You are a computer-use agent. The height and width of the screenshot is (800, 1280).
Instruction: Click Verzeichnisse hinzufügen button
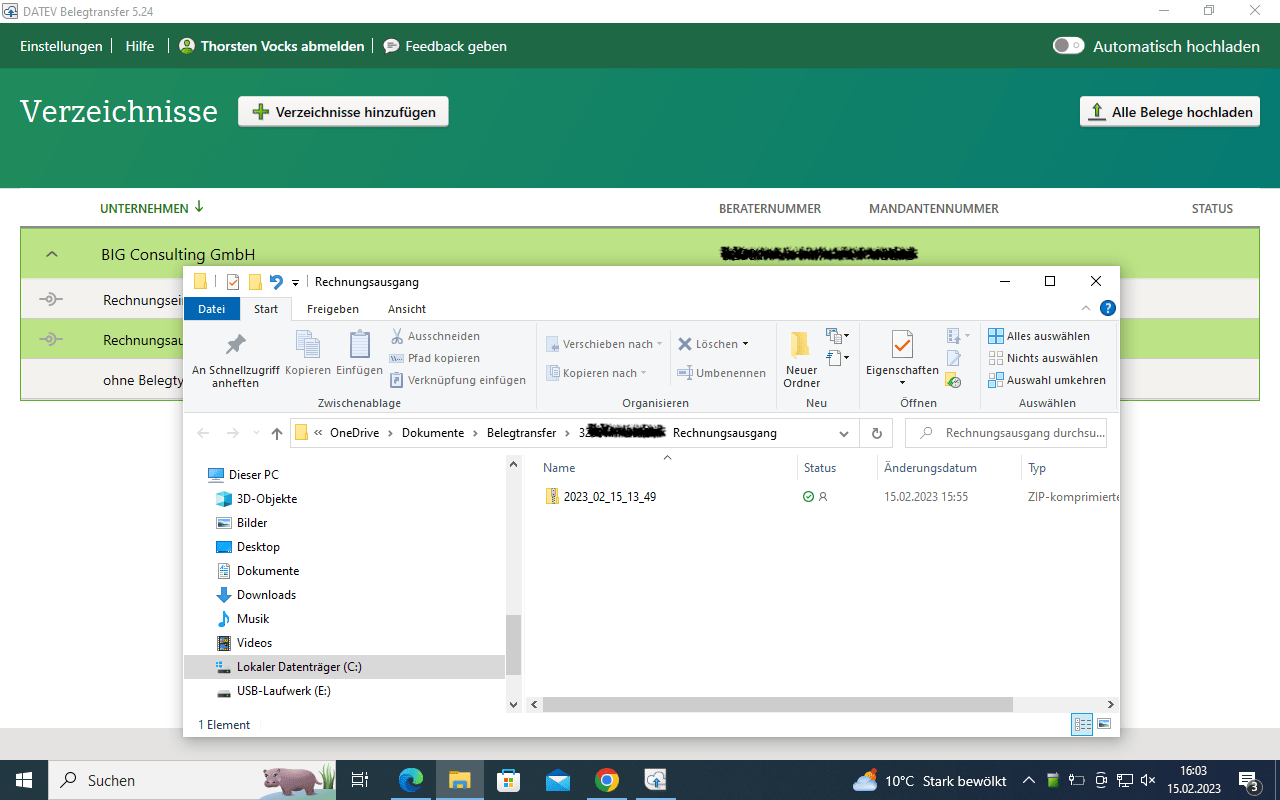coord(343,112)
